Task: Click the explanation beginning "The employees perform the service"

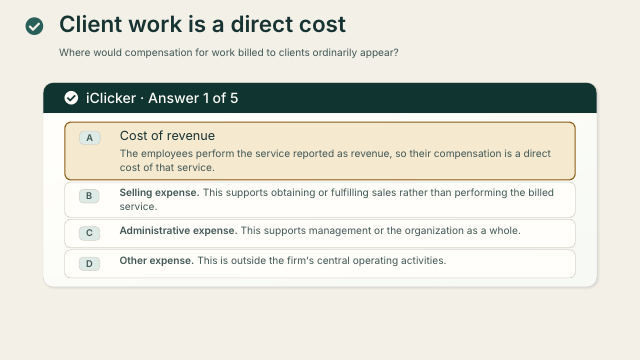Action: [335, 160]
